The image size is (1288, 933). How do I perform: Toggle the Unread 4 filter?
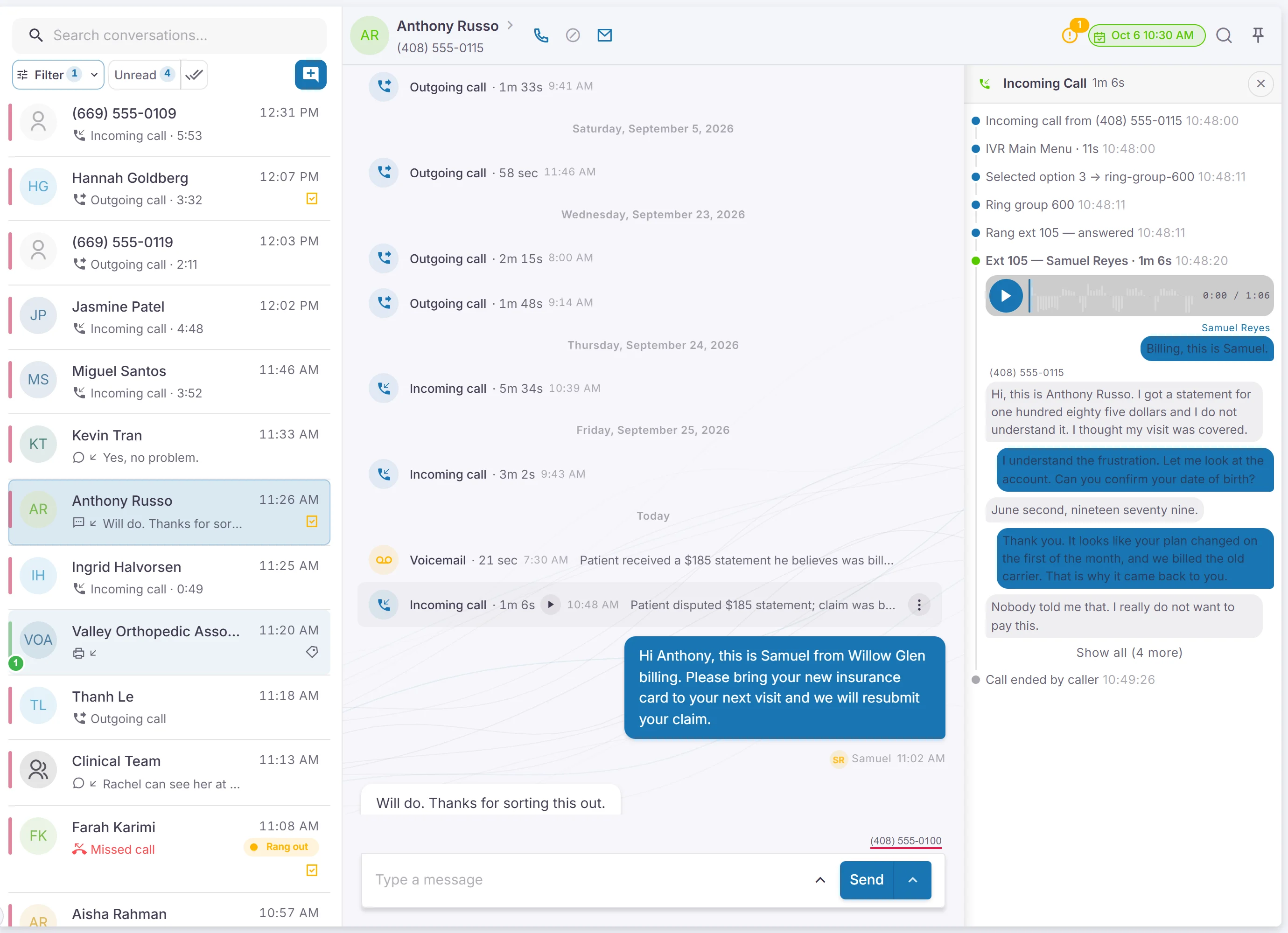point(144,74)
